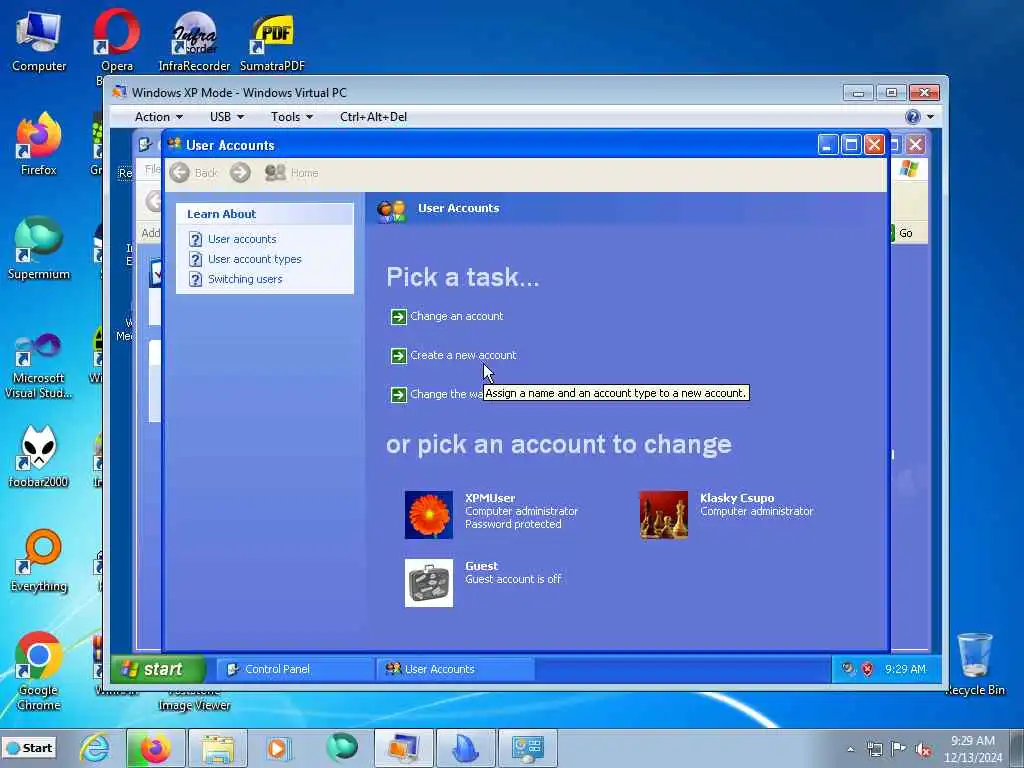1024x768 pixels.
Task: Open the XPMUser account name
Action: (x=490, y=498)
